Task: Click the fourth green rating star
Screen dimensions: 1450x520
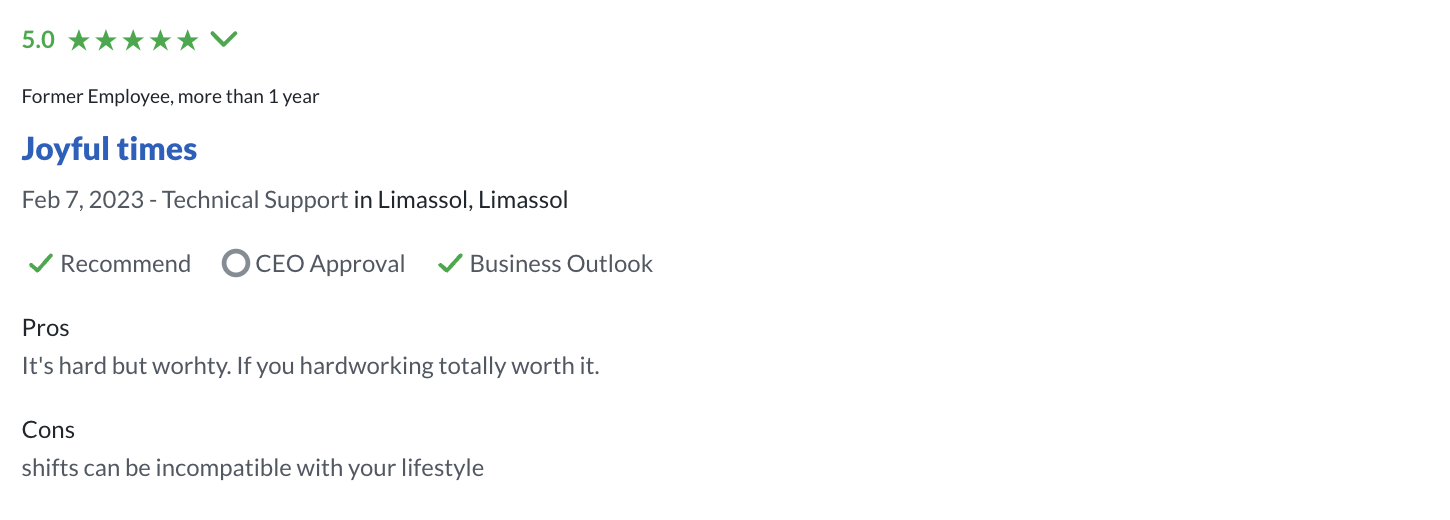Action: [x=160, y=40]
